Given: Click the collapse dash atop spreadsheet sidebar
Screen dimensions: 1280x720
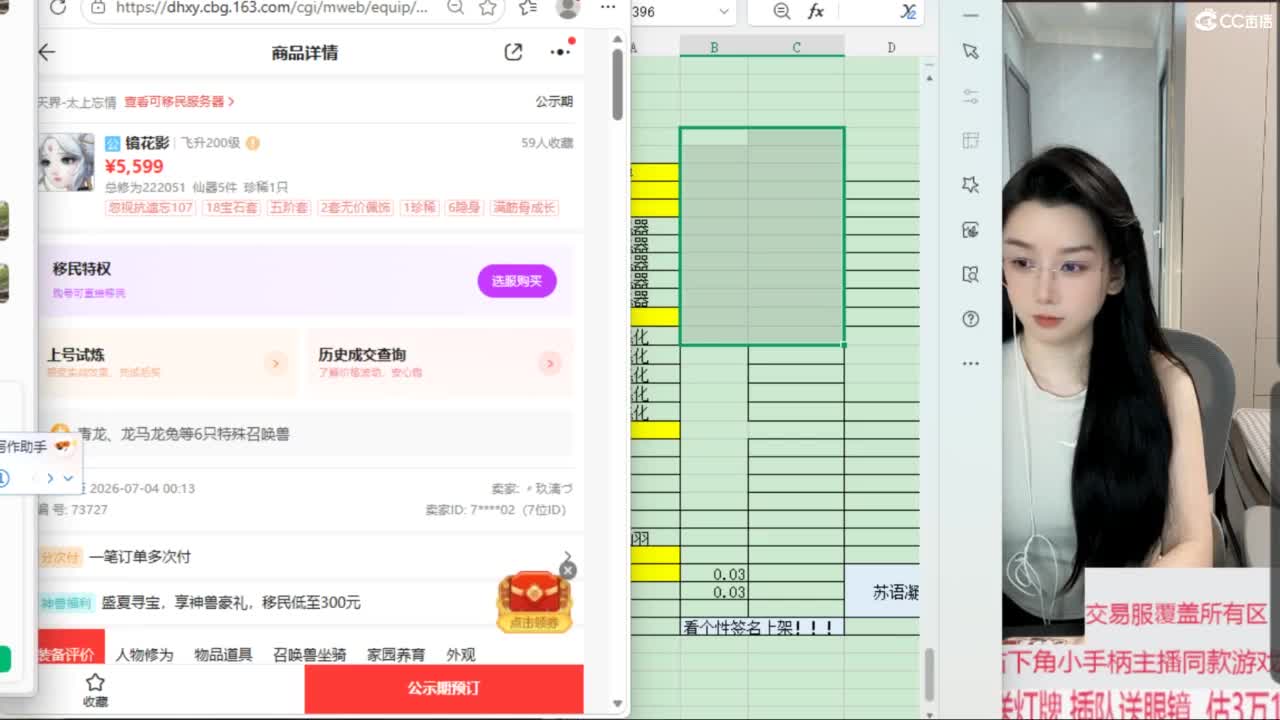Looking at the screenshot, I should tap(970, 16).
